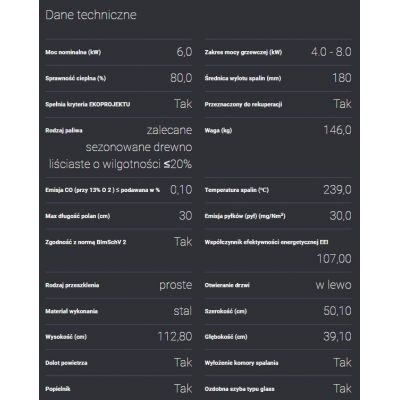
Task: Select the Emisja pyłków value 30,0
Action: 340,216
